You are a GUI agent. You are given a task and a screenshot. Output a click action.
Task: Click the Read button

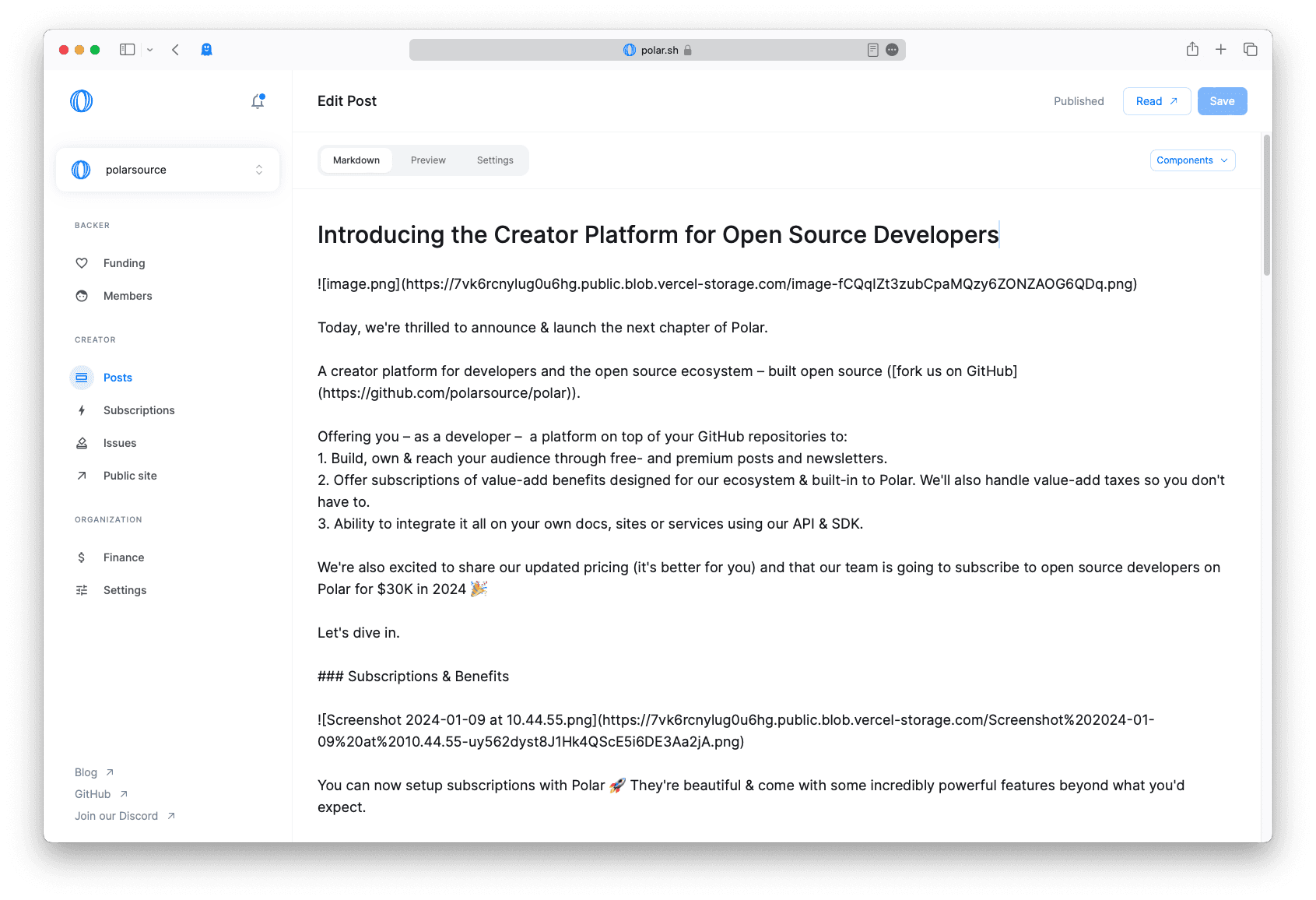[x=1156, y=101]
